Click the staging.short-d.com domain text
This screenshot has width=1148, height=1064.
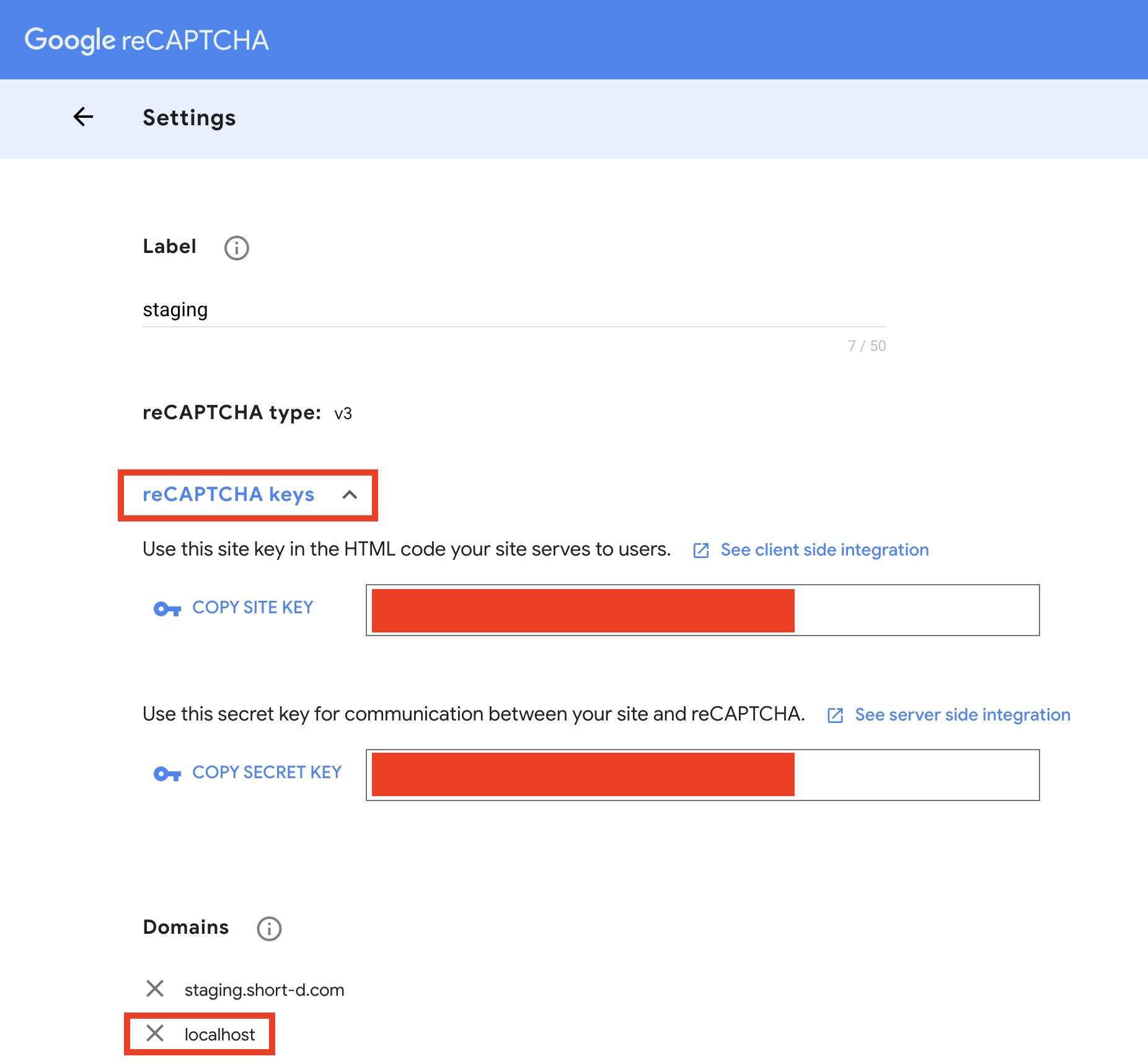click(264, 990)
